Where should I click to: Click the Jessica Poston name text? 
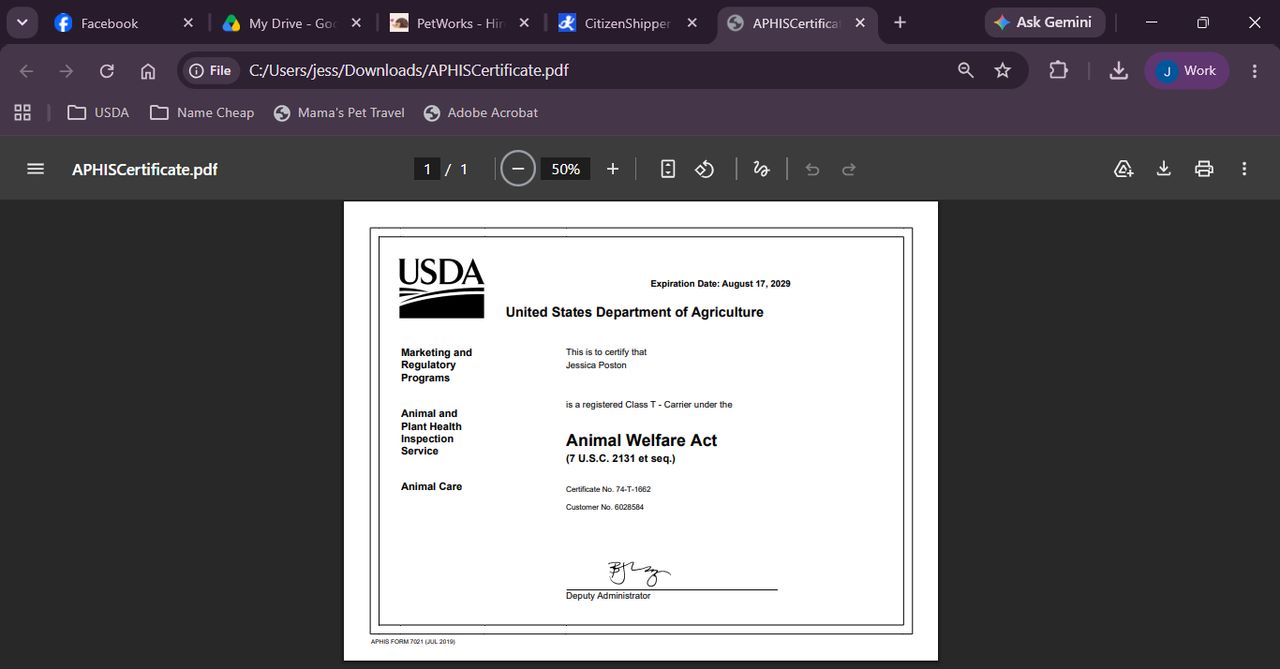coord(596,365)
